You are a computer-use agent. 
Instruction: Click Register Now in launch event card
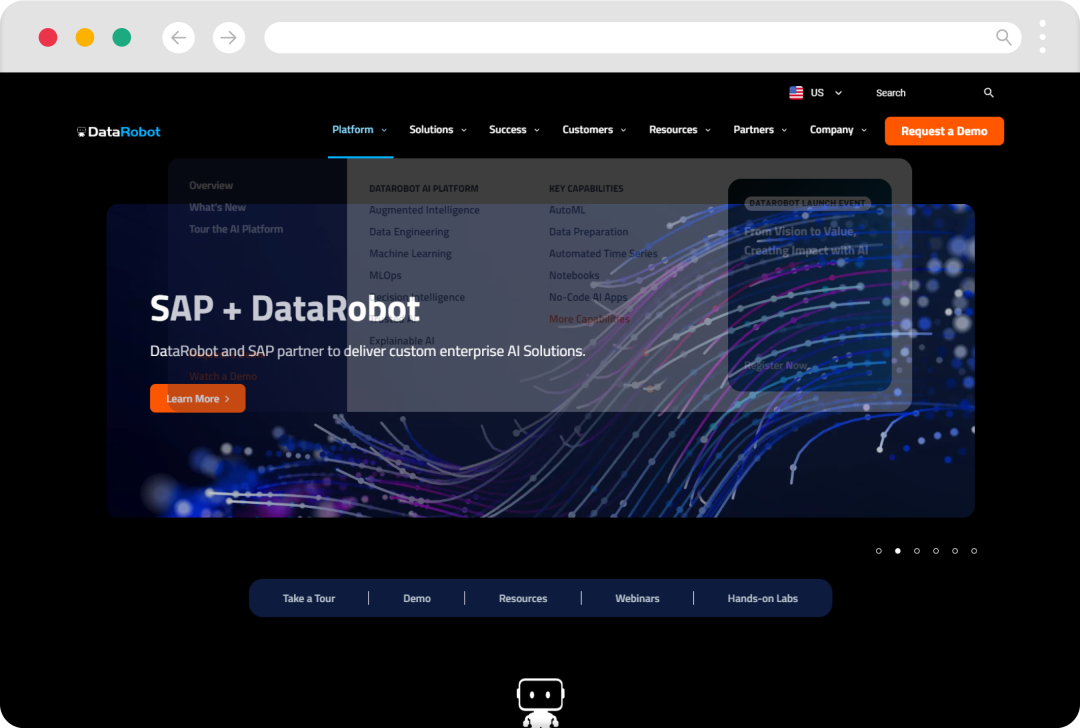click(776, 366)
